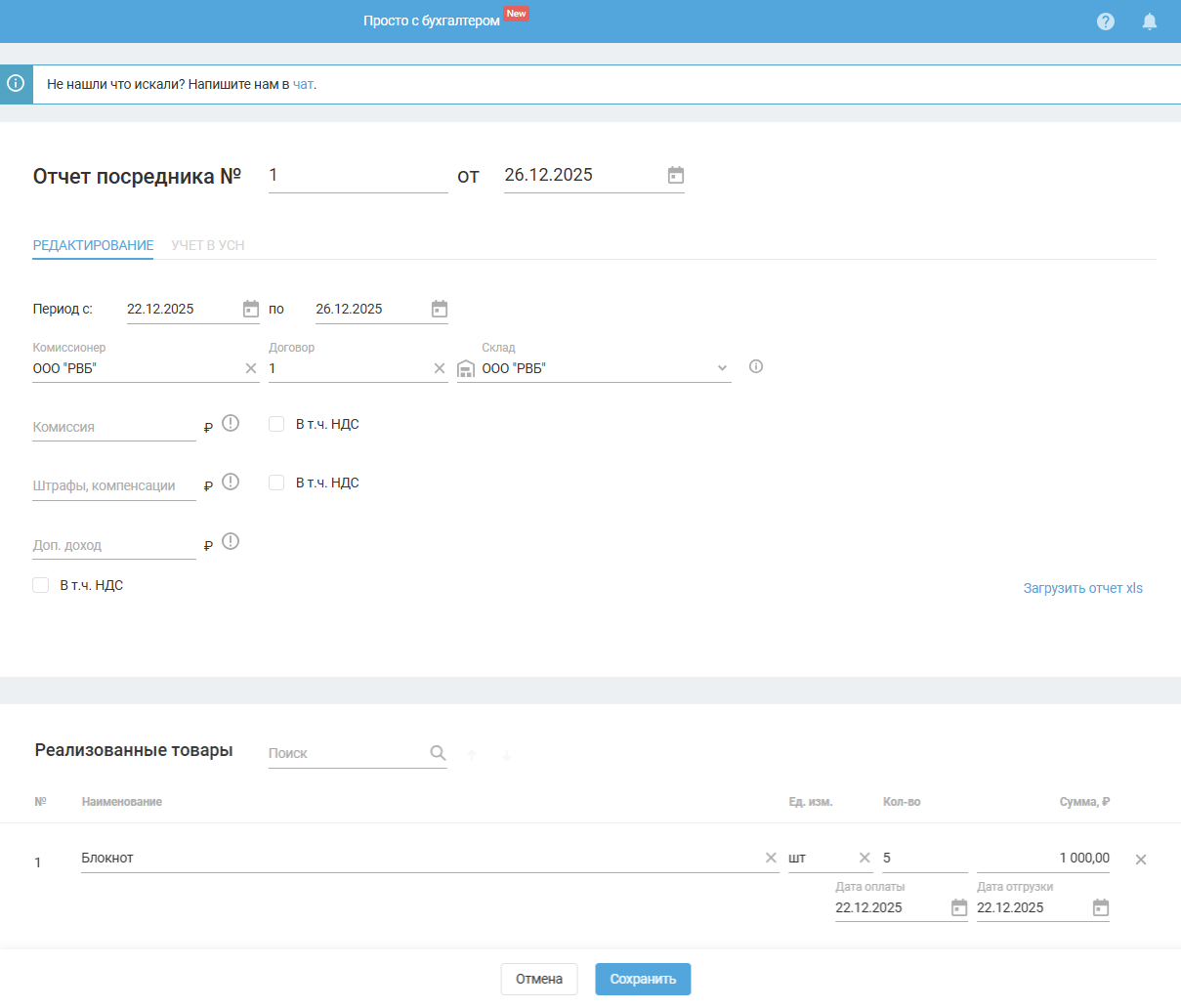This screenshot has height=1008, width=1181.
Task: Select the Редактирование tab
Action: [93, 245]
